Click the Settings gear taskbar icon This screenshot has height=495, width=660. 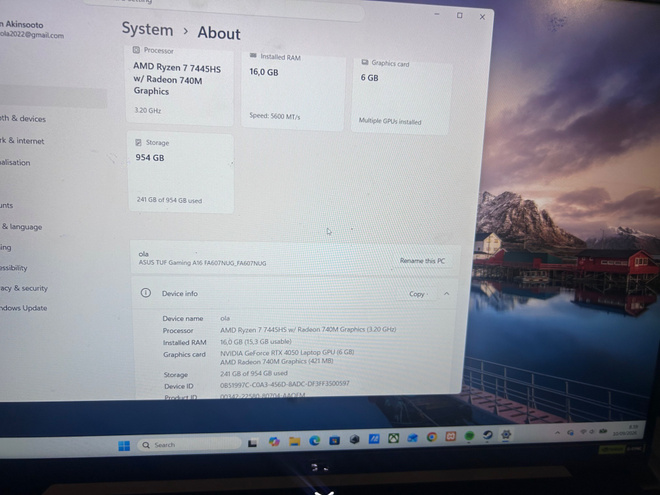pos(506,434)
